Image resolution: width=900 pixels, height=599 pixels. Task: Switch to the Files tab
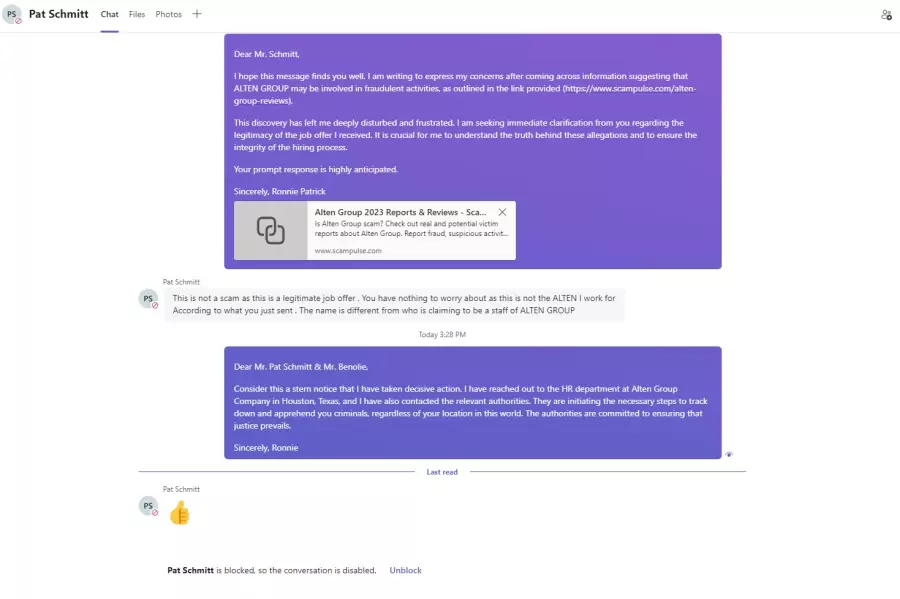(137, 14)
